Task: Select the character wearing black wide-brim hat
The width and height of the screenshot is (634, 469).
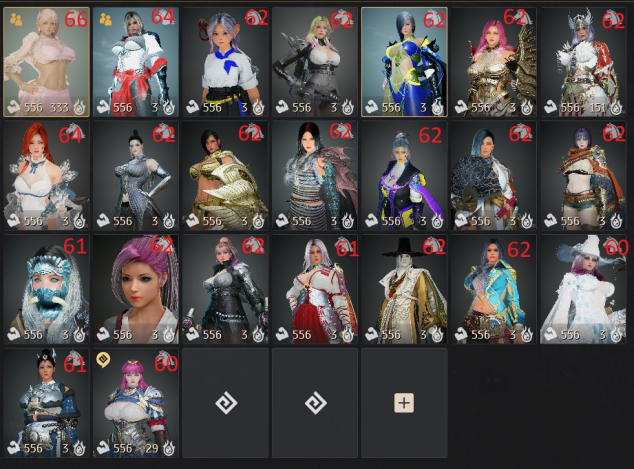Action: [x=404, y=289]
